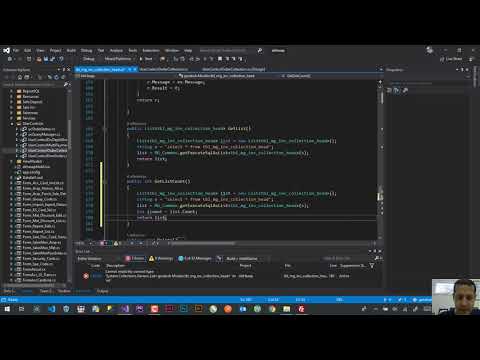This screenshot has width=480, height=360.
Task: Open the Analyze menu
Action: [116, 51]
